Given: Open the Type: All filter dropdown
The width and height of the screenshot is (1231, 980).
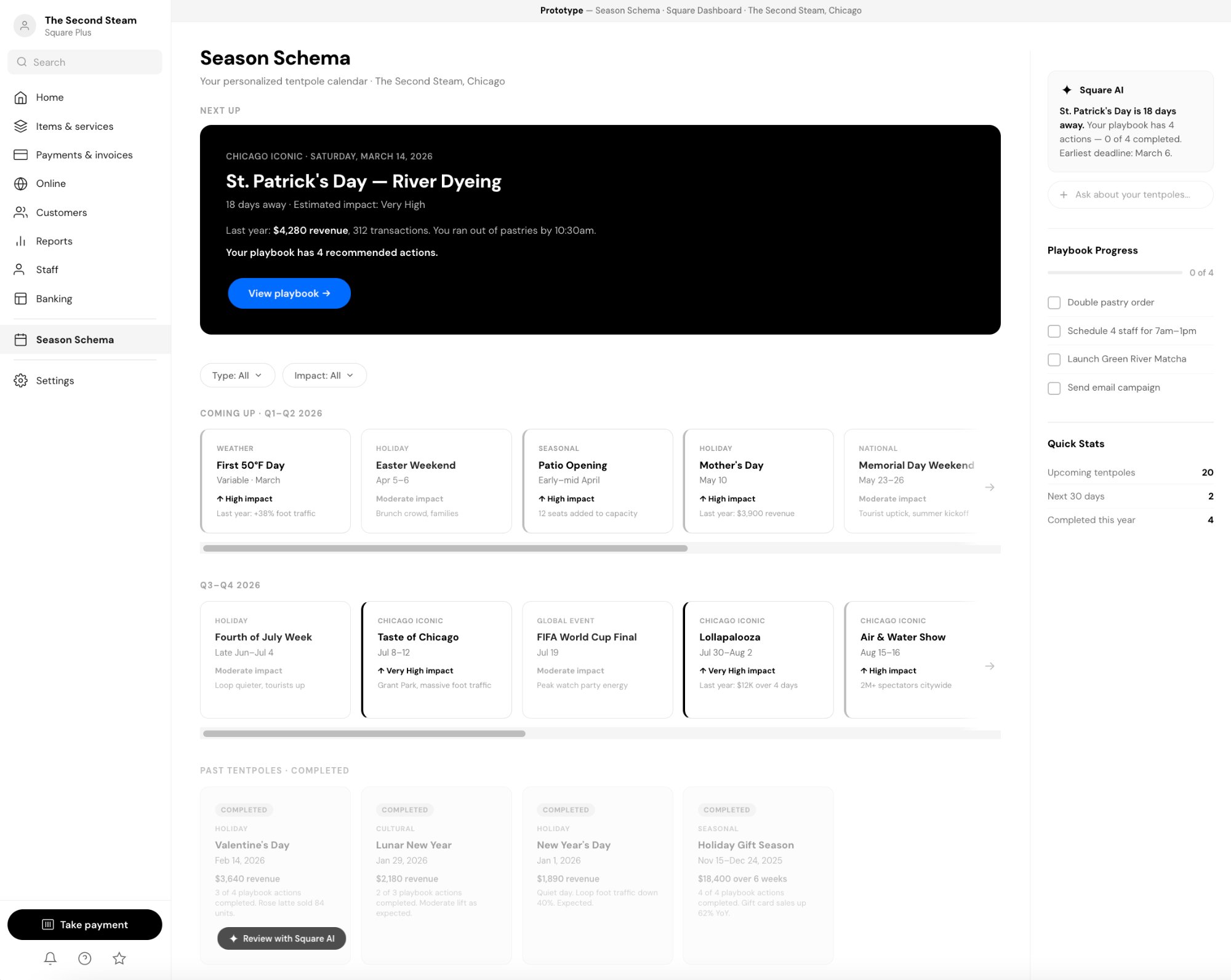Looking at the screenshot, I should (x=237, y=375).
